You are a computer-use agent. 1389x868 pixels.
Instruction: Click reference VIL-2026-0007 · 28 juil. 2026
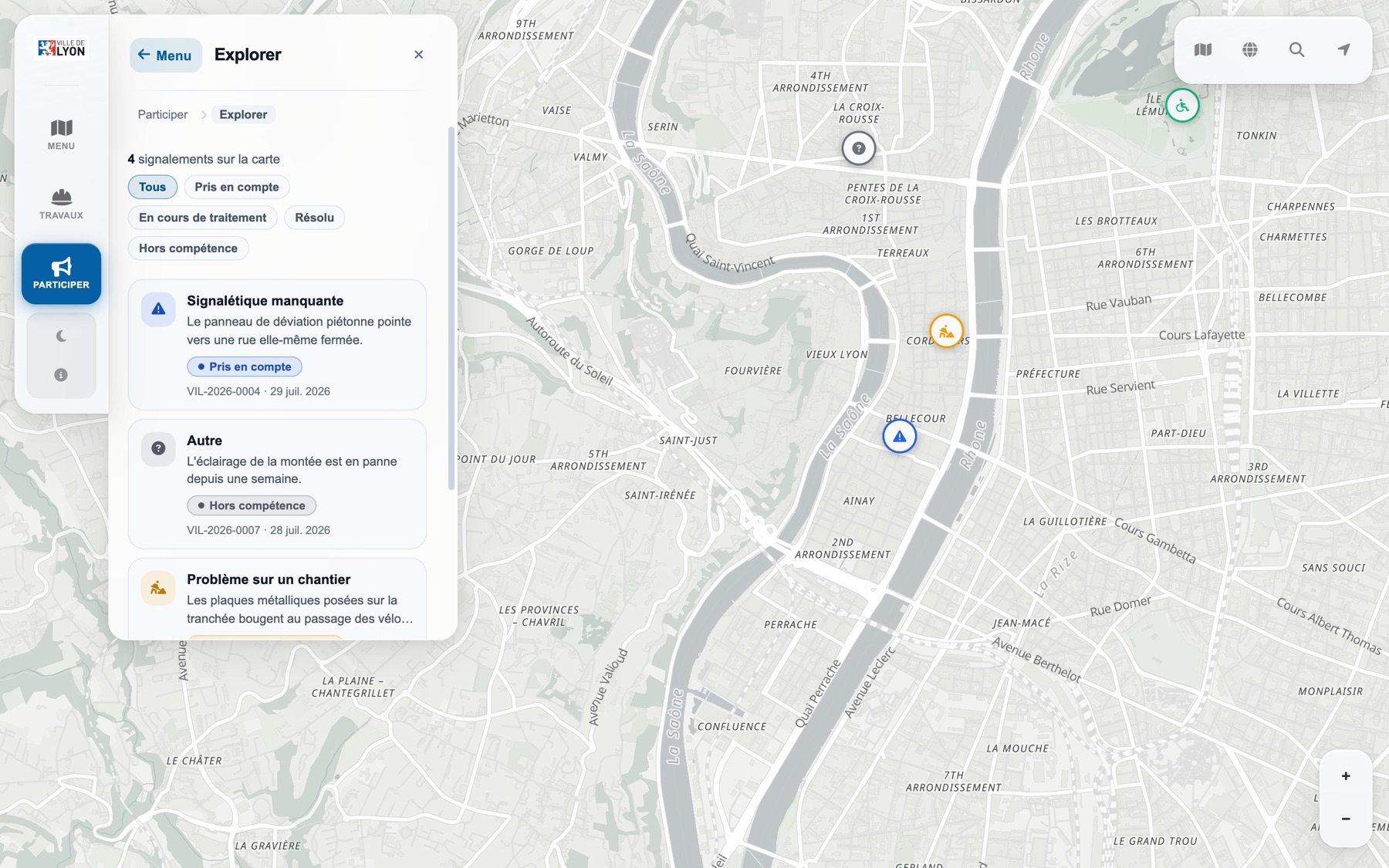259,530
